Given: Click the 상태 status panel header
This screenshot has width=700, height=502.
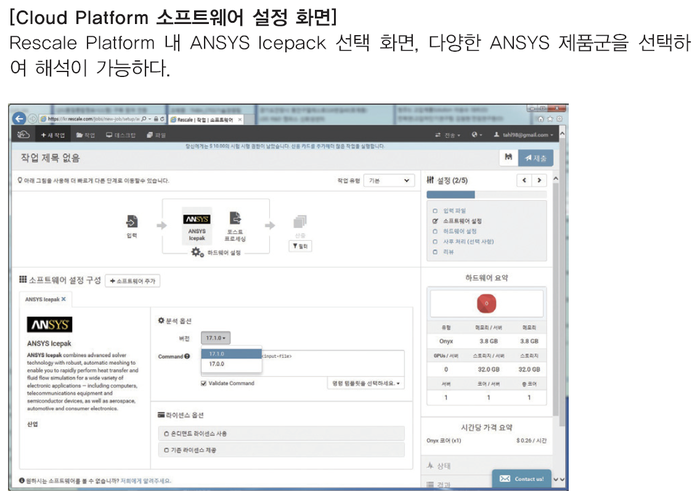Looking at the screenshot, I should [x=487, y=466].
